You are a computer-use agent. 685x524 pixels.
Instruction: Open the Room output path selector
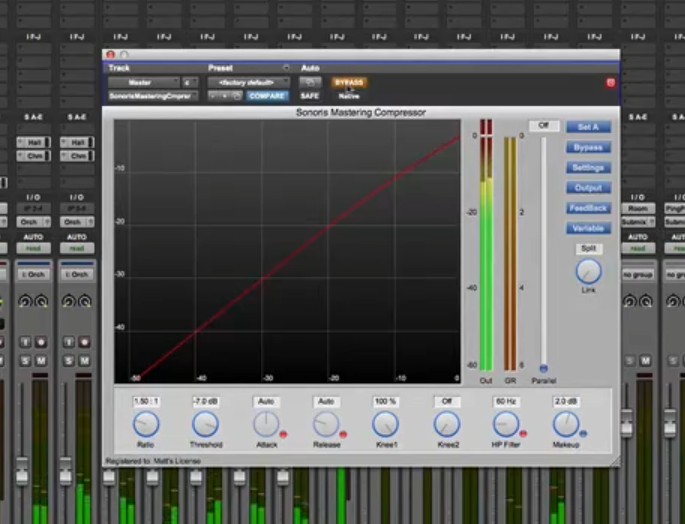638,208
